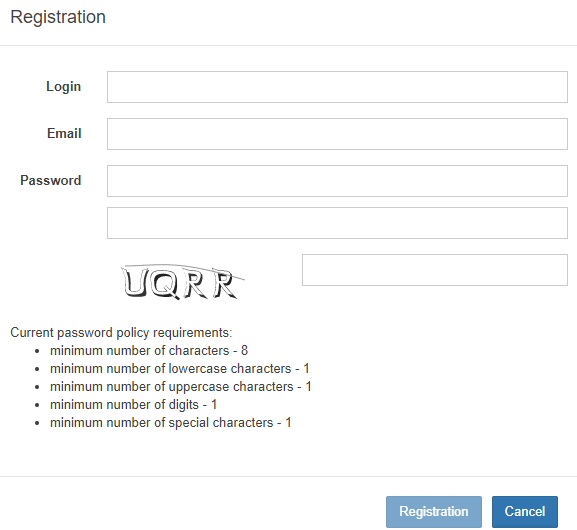This screenshot has width=577, height=530.
Task: Click the minimum uppercase characters rule
Action: (x=181, y=386)
